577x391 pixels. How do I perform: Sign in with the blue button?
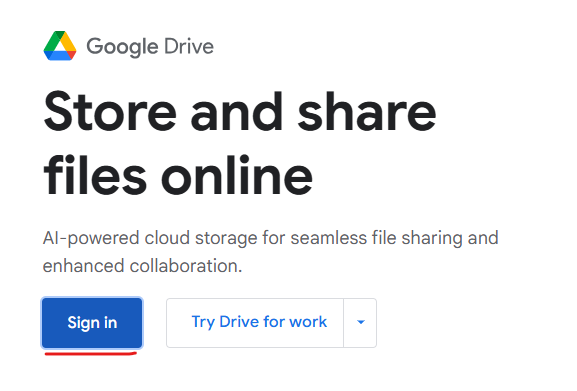pos(92,323)
